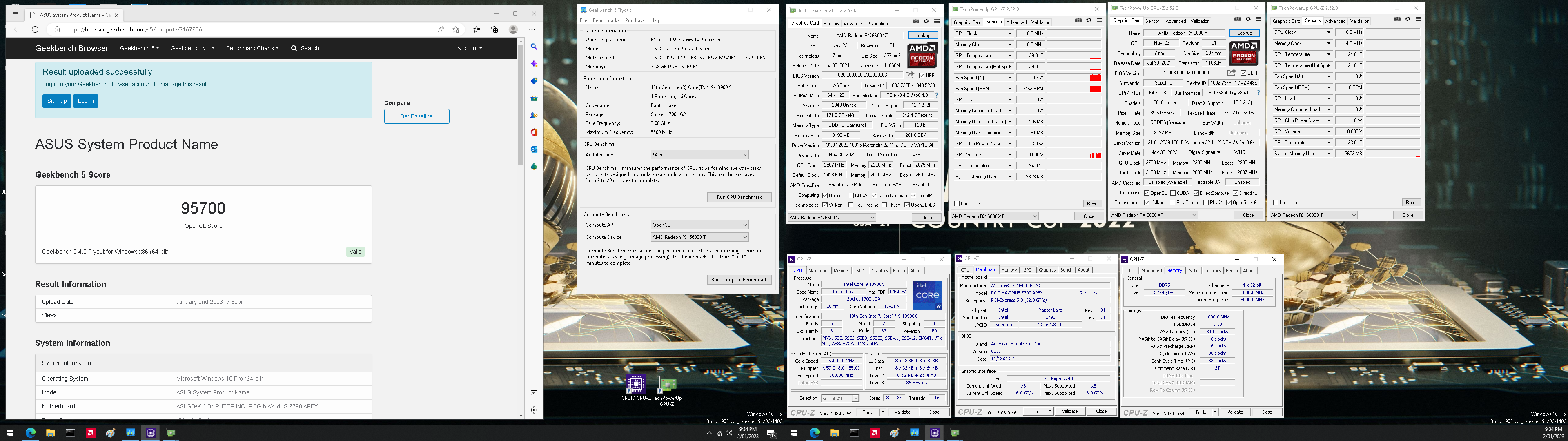Refresh the Geekbench page in Edge
The width and height of the screenshot is (1568, 441).
click(35, 29)
